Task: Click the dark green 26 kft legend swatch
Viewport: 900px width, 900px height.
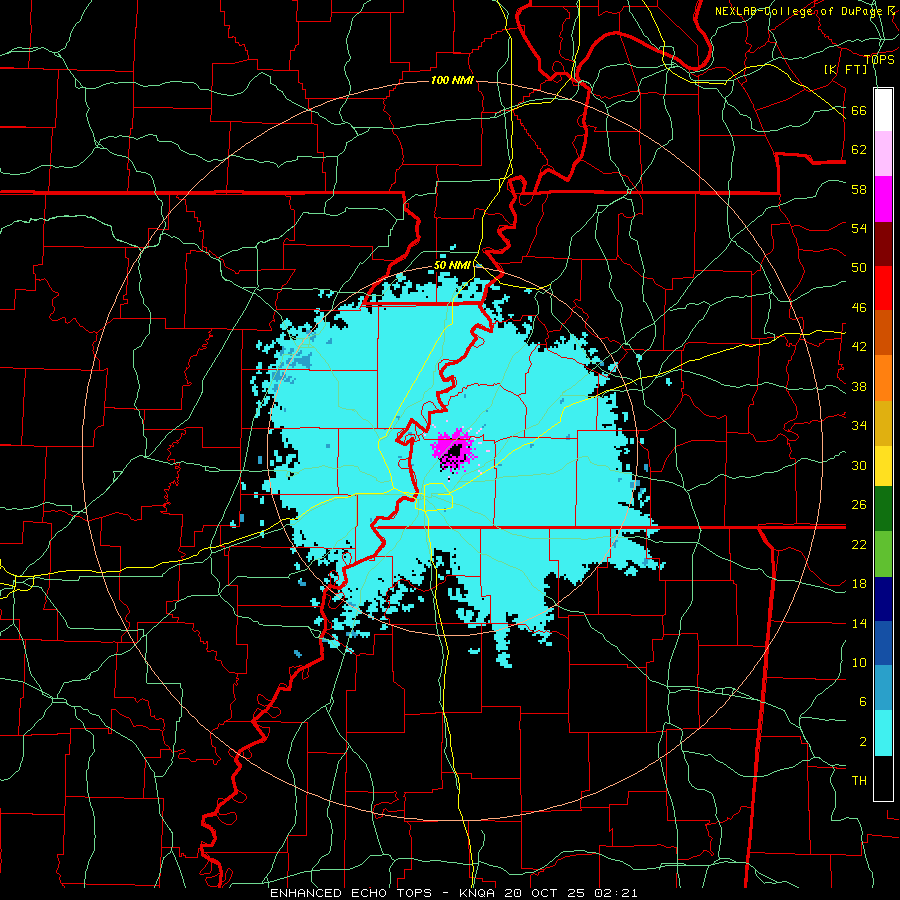Action: [x=883, y=509]
